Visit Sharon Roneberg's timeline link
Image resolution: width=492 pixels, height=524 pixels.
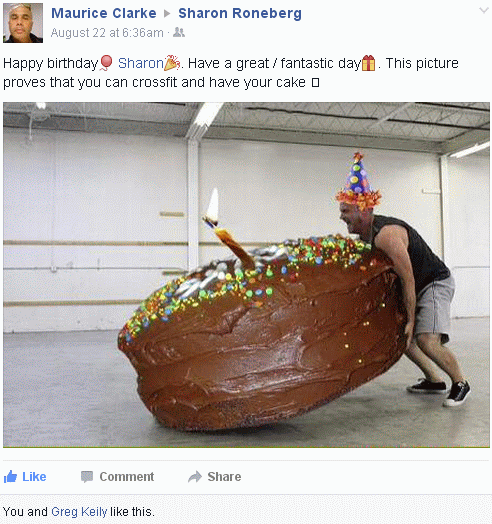click(240, 13)
